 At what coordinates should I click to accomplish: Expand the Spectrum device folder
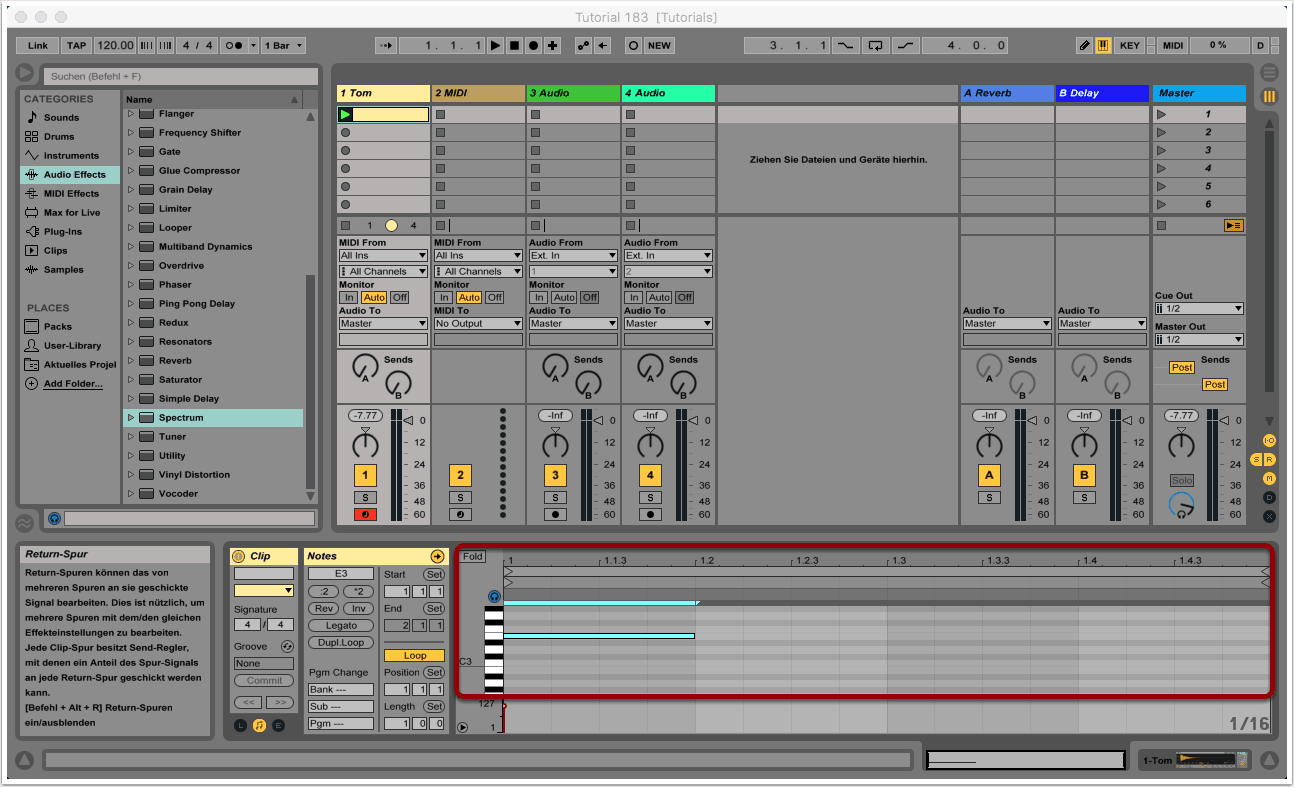click(x=130, y=418)
